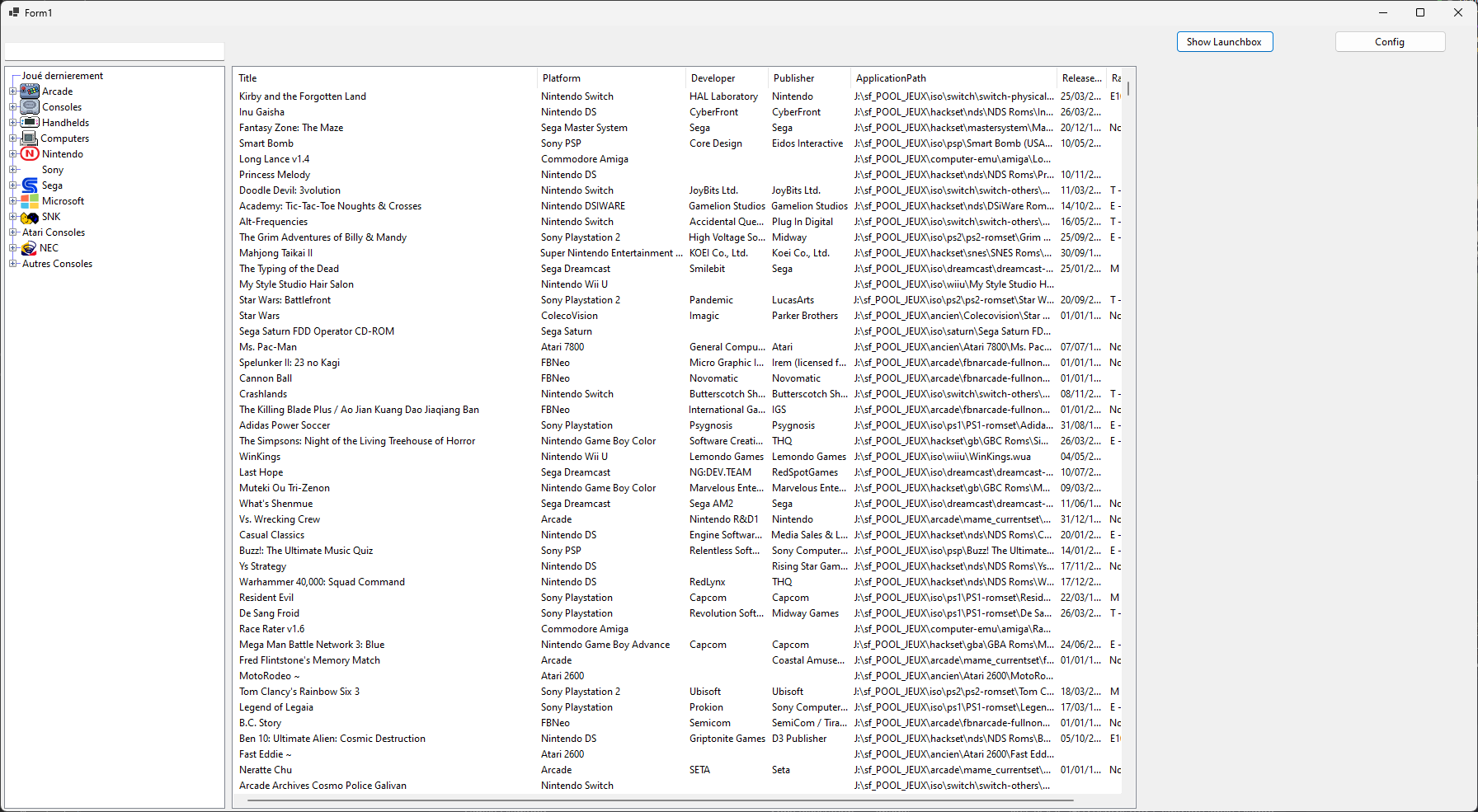1478x812 pixels.
Task: Click the Form1 application icon in title bar
Action: [x=14, y=12]
